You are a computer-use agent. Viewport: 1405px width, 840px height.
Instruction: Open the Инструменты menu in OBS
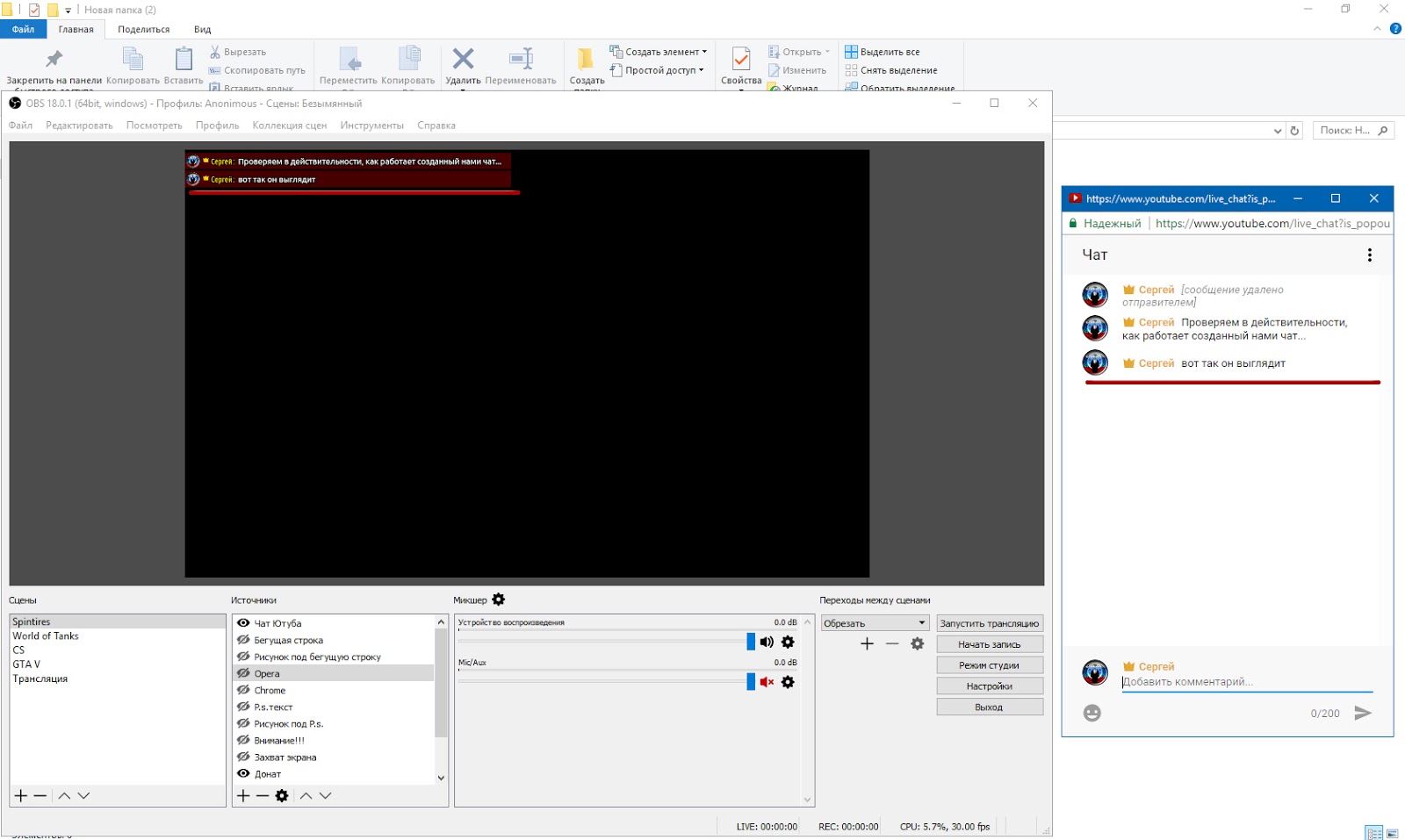[371, 126]
